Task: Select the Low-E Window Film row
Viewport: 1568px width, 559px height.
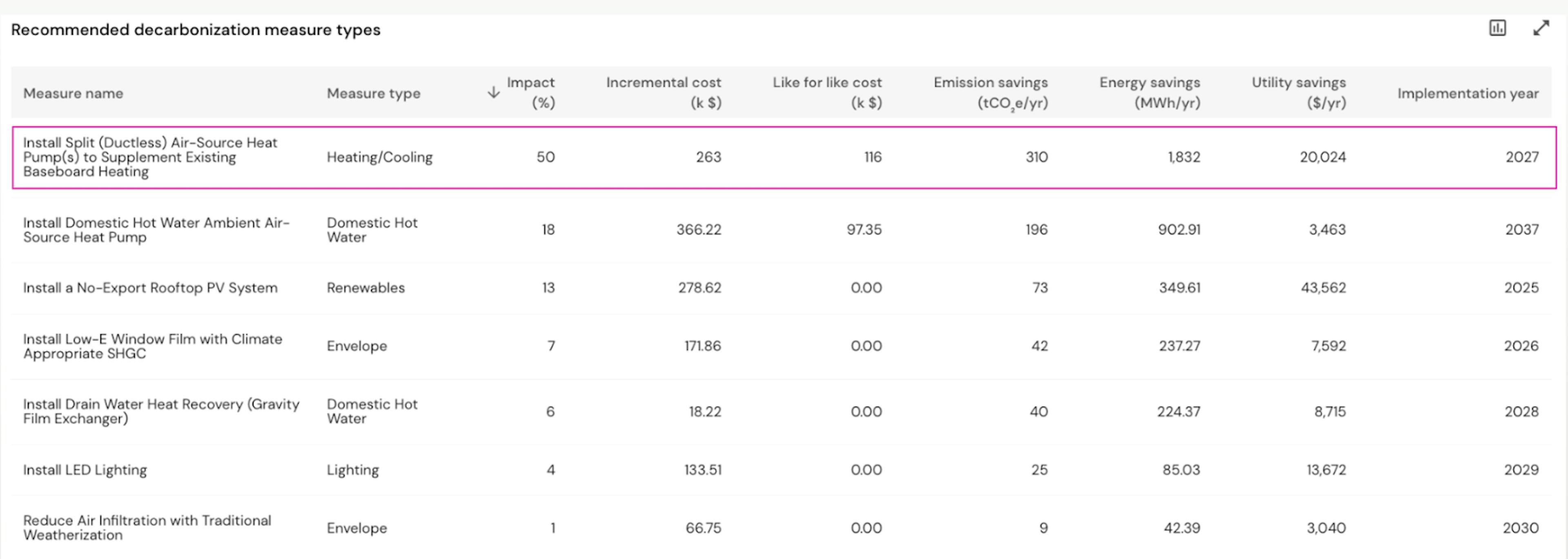Action: click(152, 346)
